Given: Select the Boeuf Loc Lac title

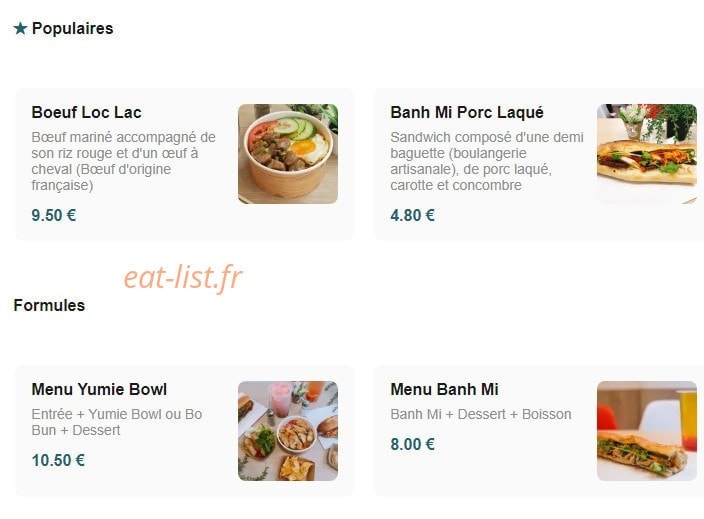Looking at the screenshot, I should click(87, 112).
